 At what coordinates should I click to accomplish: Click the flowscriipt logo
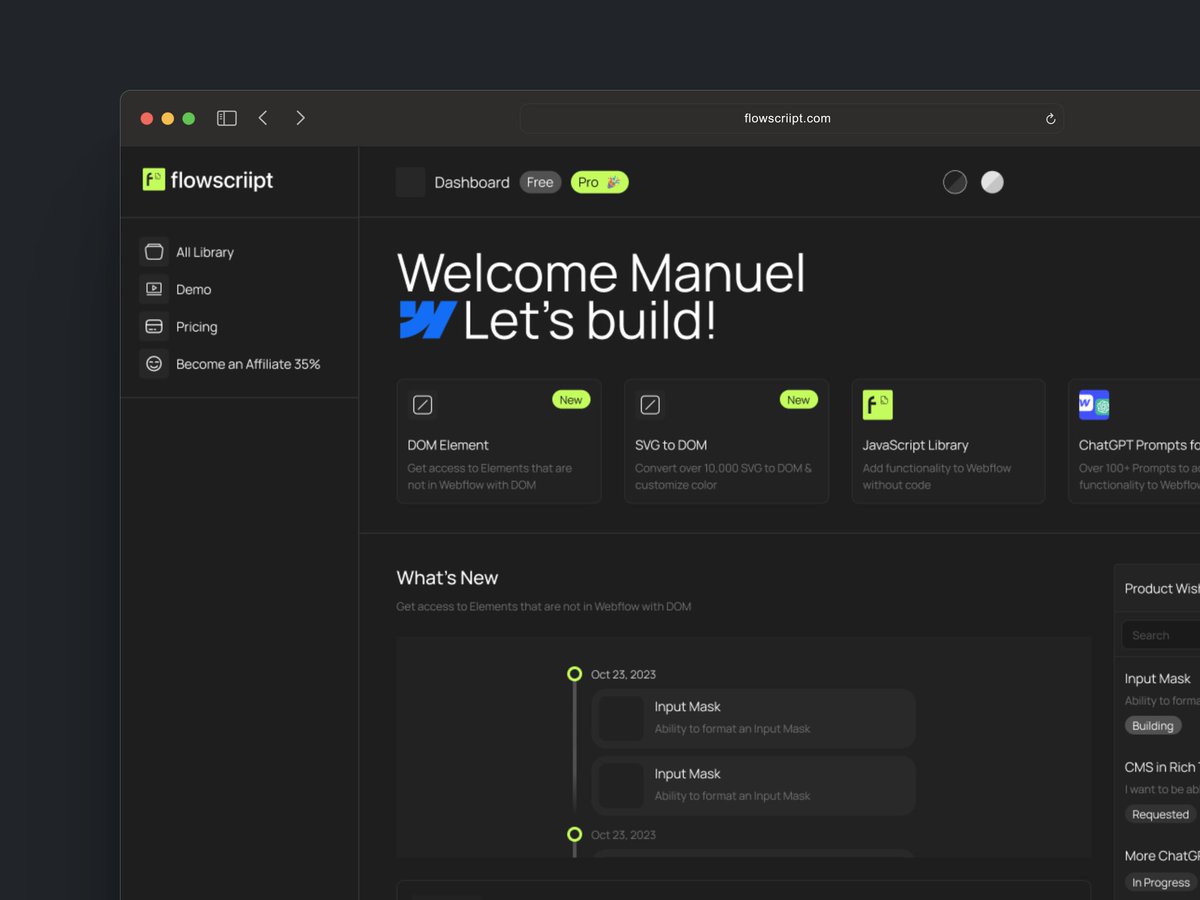[208, 180]
